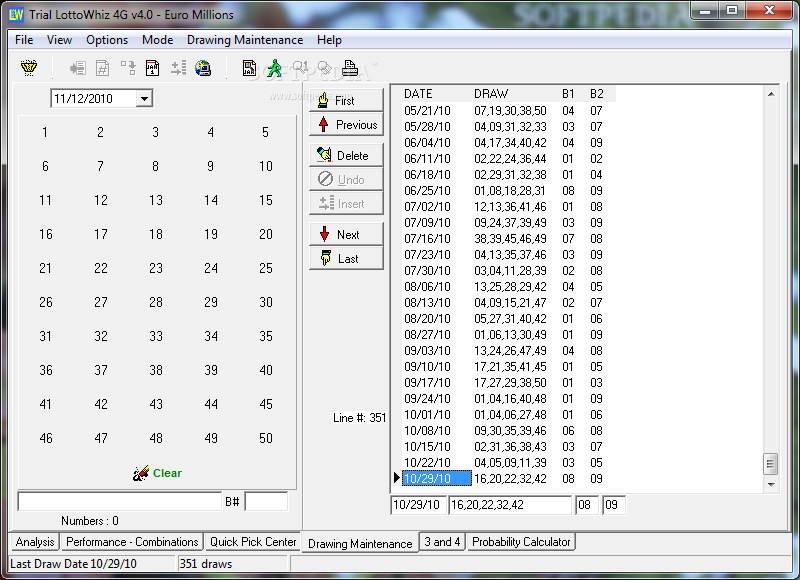Click the grayed magnifier with grid icon
This screenshot has height=580, width=800.
click(324, 68)
